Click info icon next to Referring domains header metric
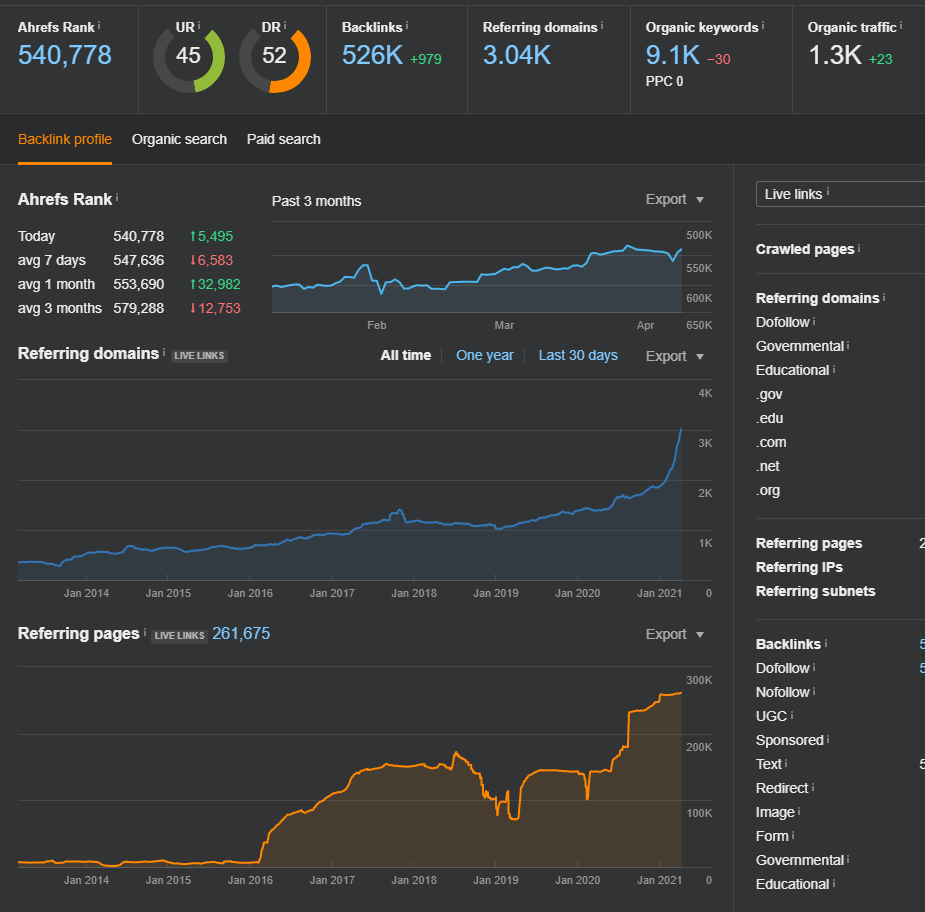Image resolution: width=925 pixels, height=912 pixels. tap(602, 26)
